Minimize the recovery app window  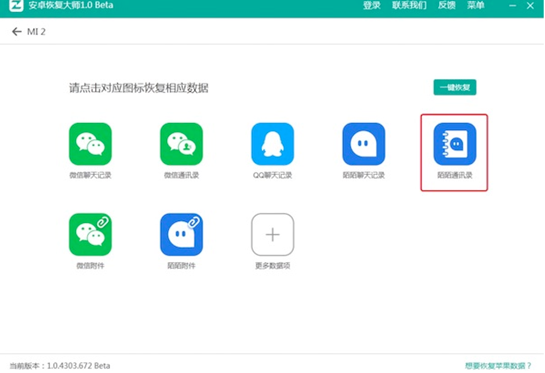512,6
